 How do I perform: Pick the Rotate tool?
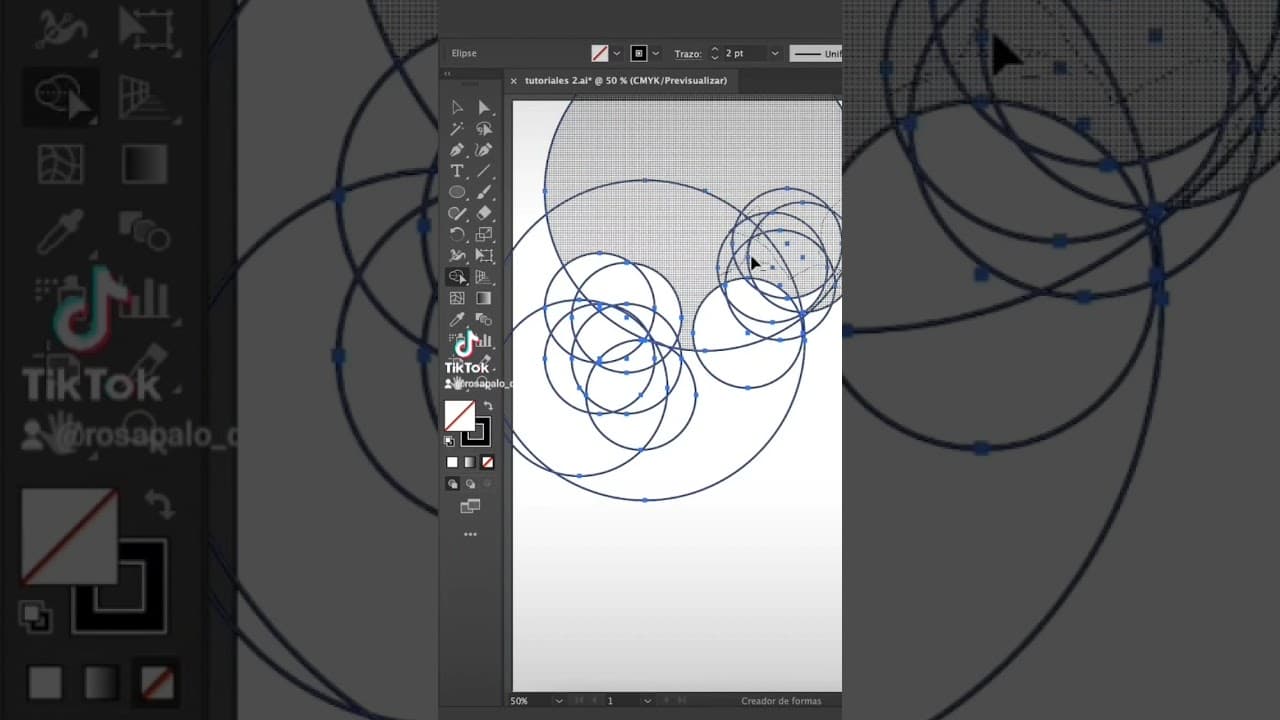457,234
